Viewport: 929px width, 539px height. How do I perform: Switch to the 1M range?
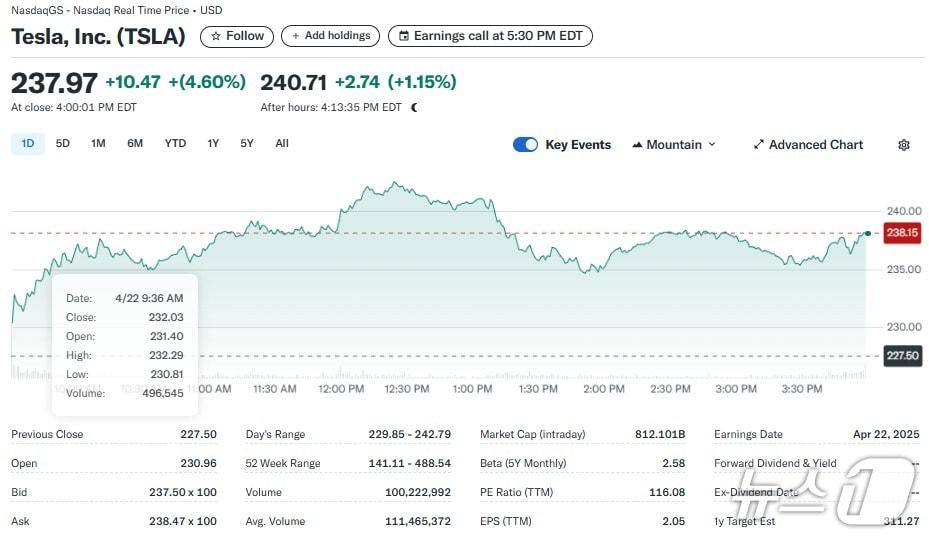click(98, 144)
